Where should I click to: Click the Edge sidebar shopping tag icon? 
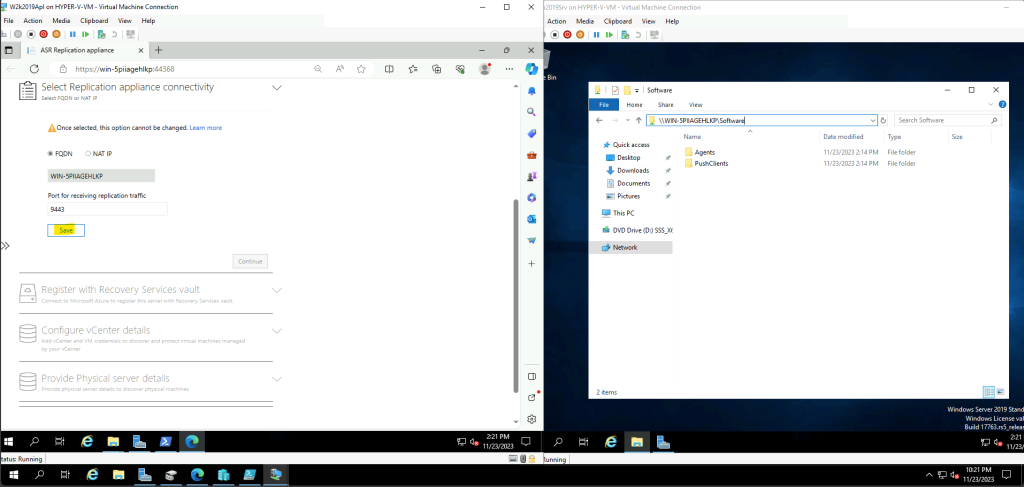pyautogui.click(x=532, y=134)
